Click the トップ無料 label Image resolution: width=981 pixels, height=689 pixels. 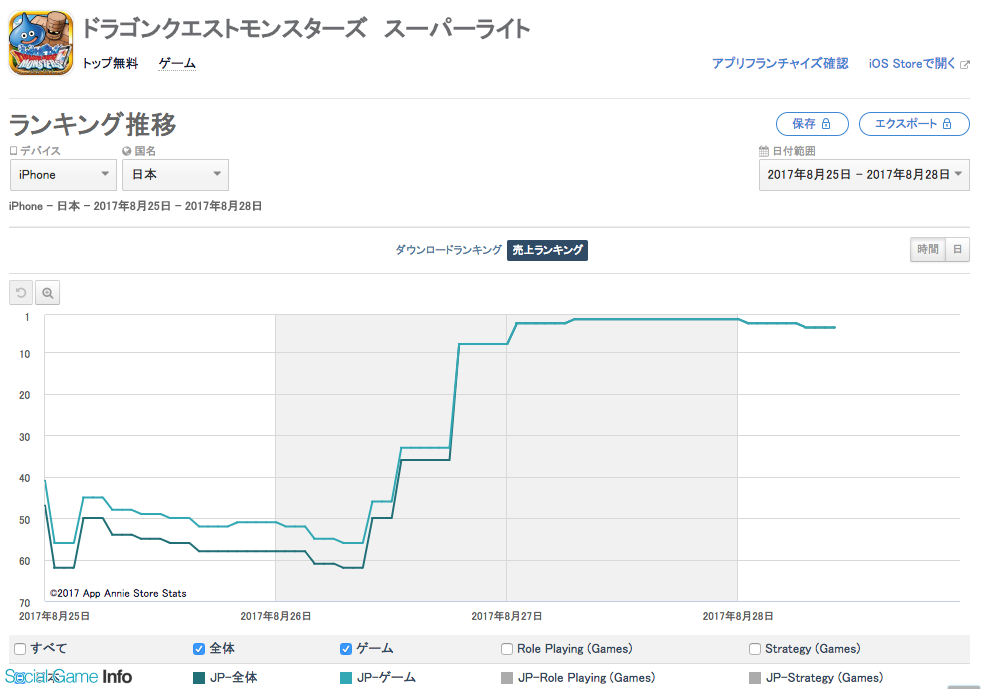pos(110,63)
